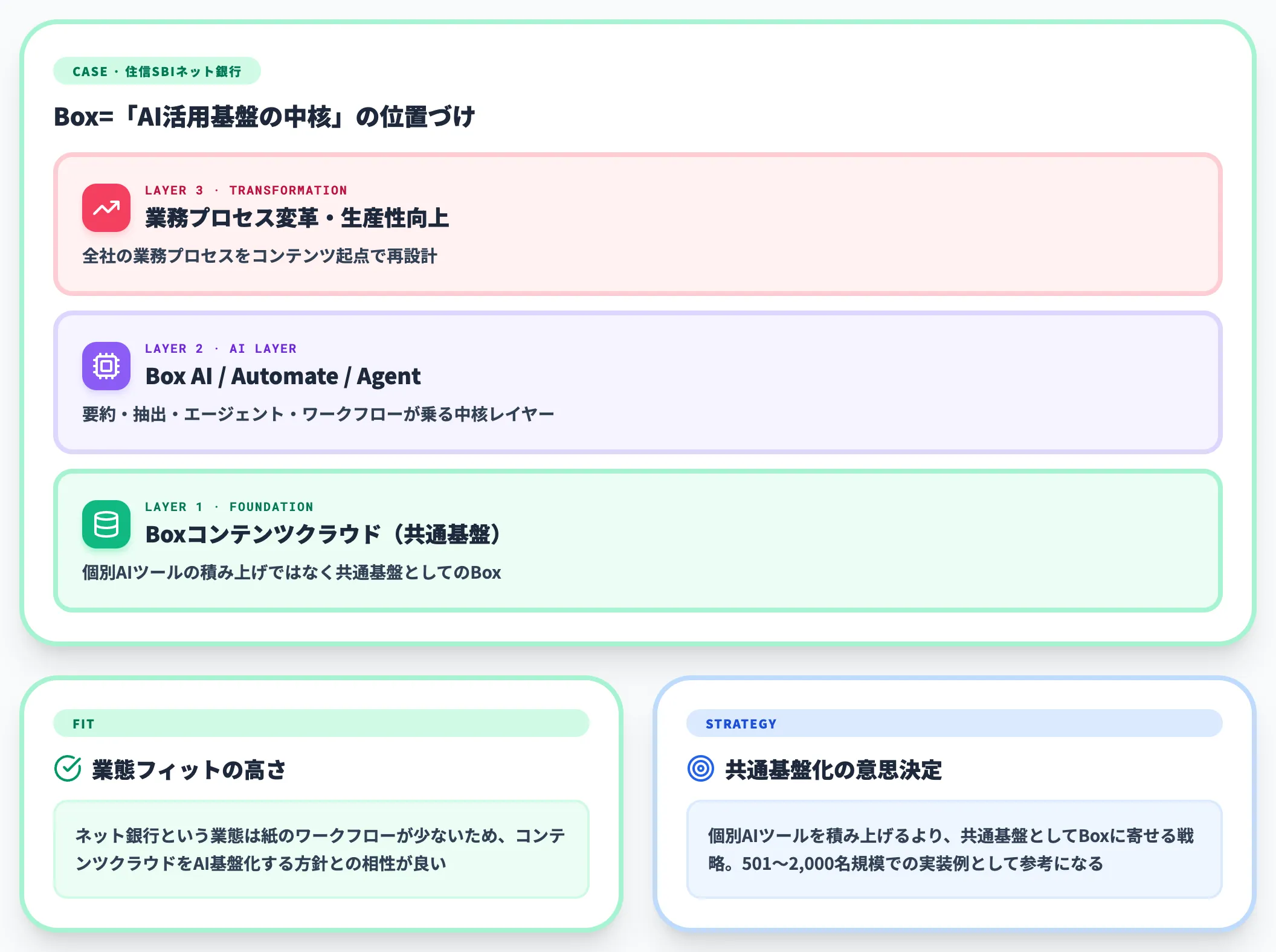Image resolution: width=1276 pixels, height=952 pixels.
Task: Click the heading 業態フィットの高さ
Action: coord(188,770)
